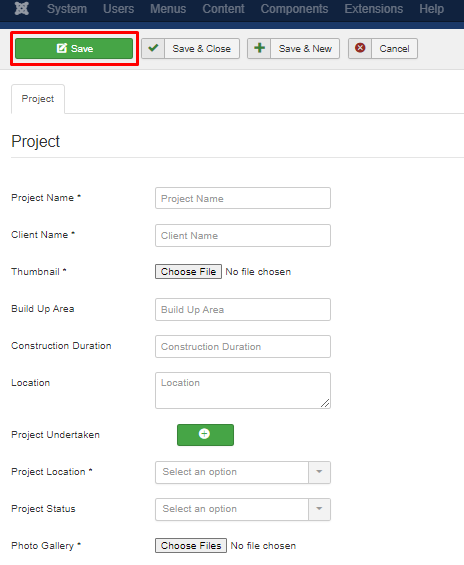Choose Files for Photo Gallery upload
464x565 pixels.
191,545
